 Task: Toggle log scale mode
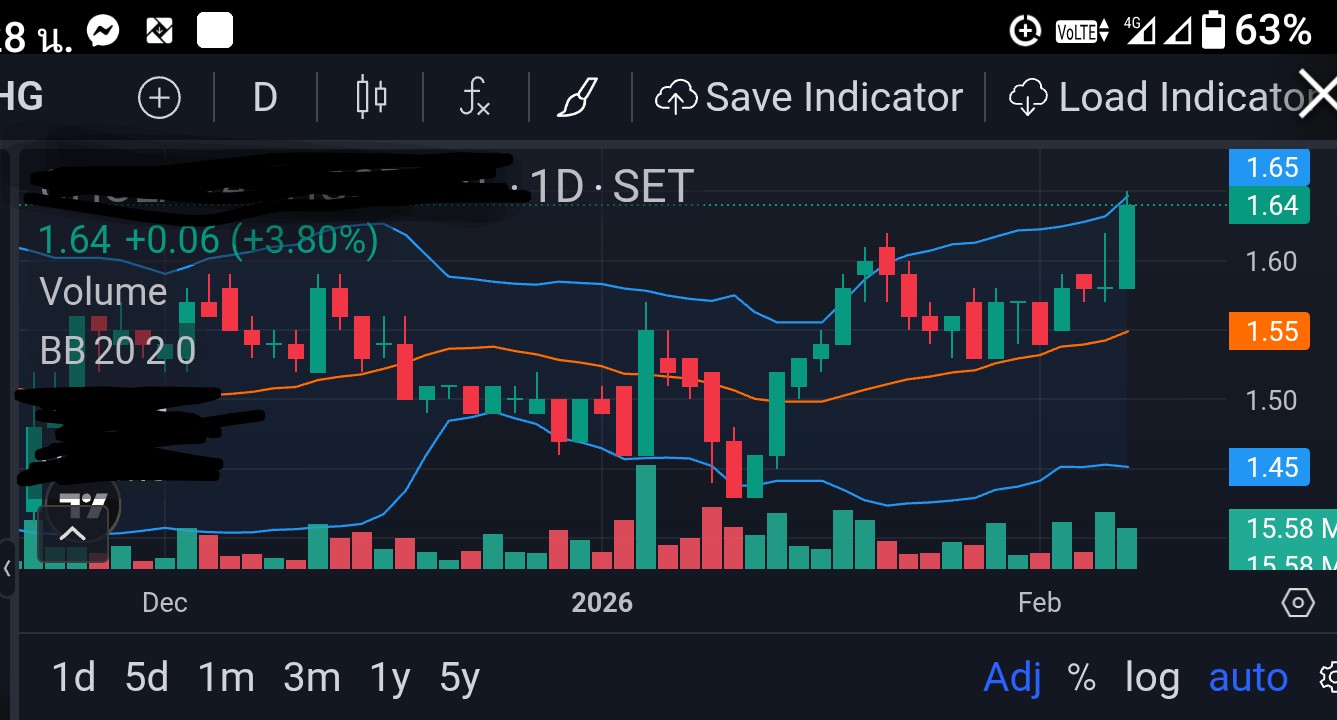pos(1152,678)
